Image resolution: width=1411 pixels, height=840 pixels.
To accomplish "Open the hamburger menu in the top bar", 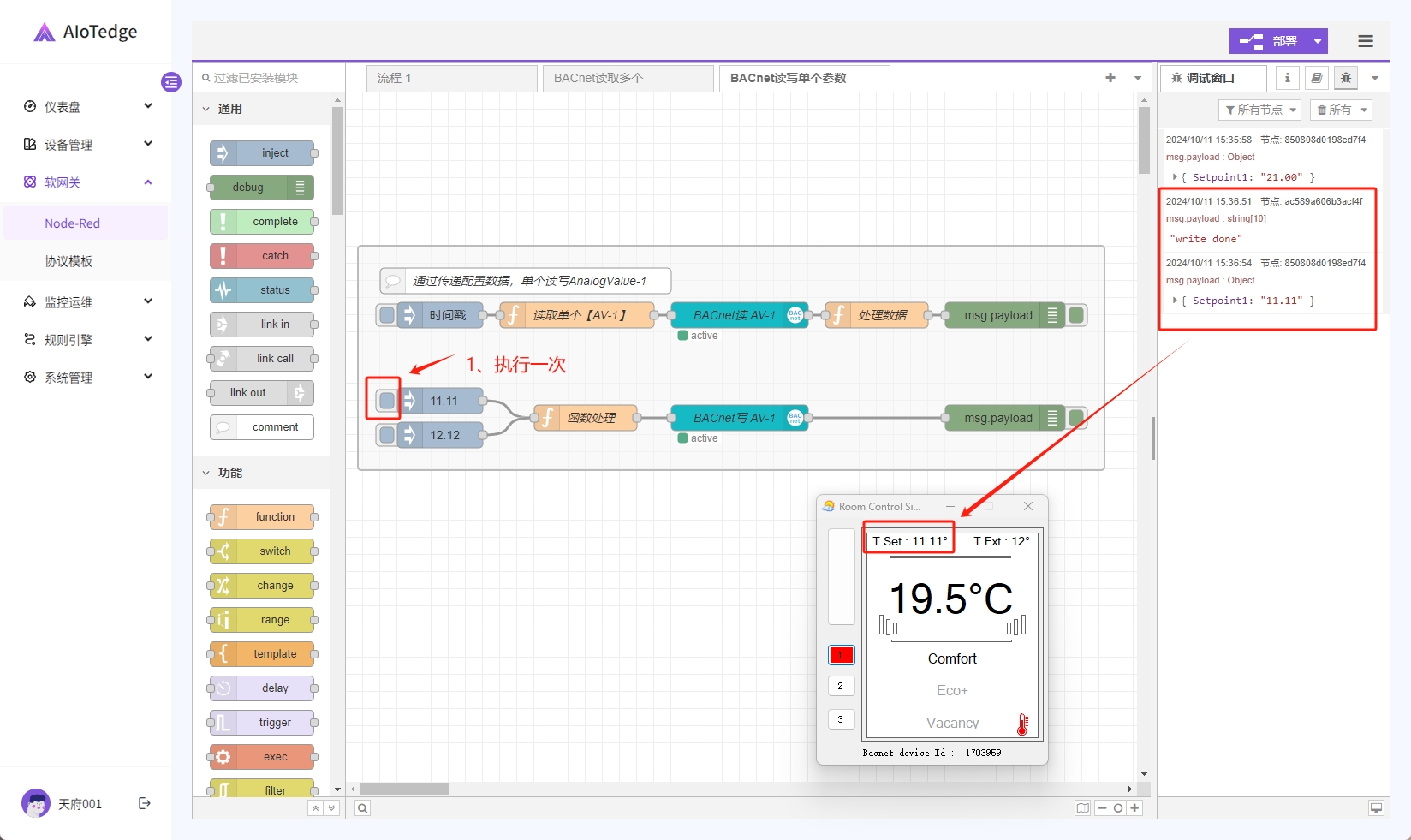I will pyautogui.click(x=1366, y=41).
